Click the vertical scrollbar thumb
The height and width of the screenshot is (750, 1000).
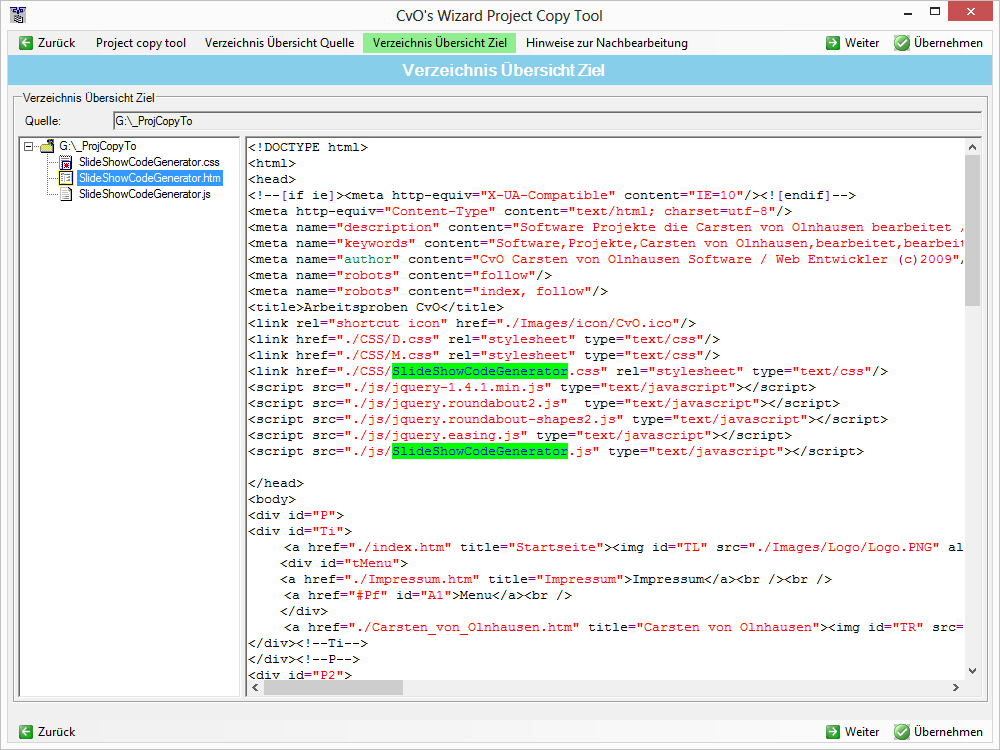click(x=972, y=230)
